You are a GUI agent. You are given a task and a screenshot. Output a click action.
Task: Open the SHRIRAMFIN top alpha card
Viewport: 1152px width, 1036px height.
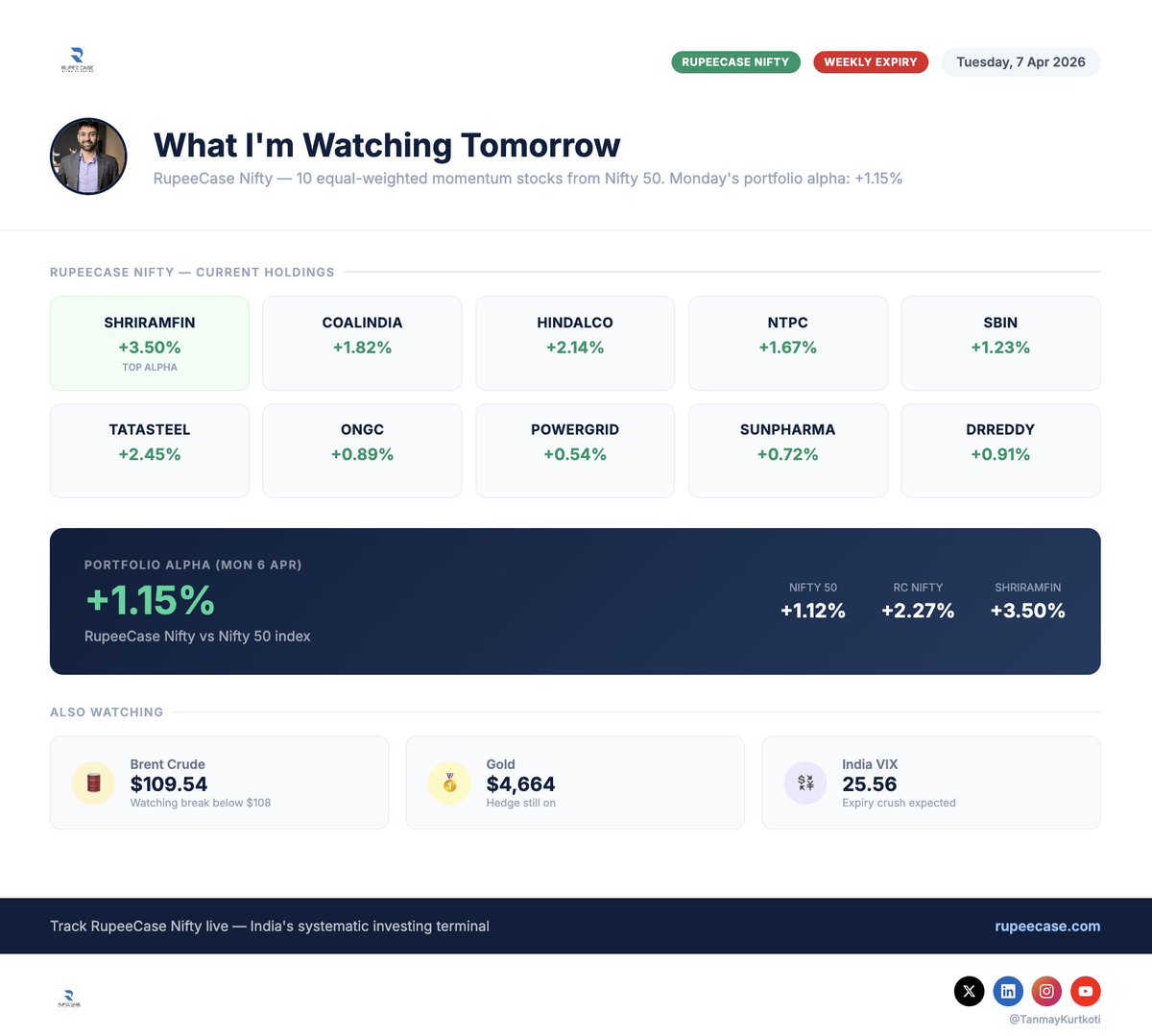150,344
